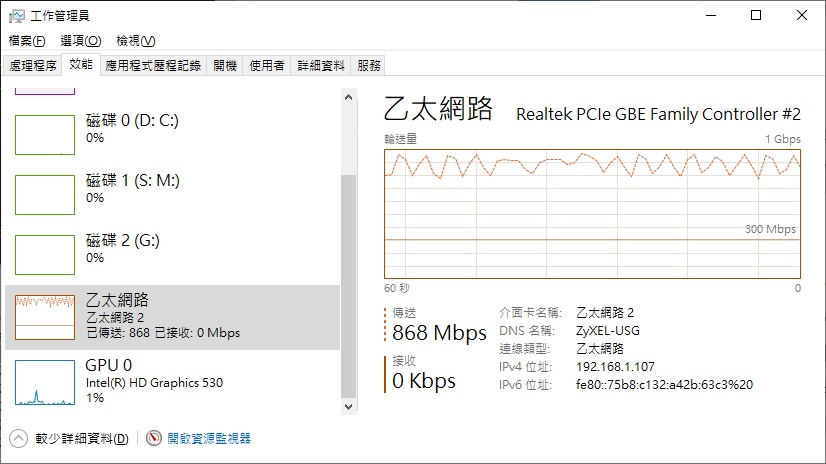
Task: Click the Ethernet throughput graph area
Action: click(x=592, y=214)
